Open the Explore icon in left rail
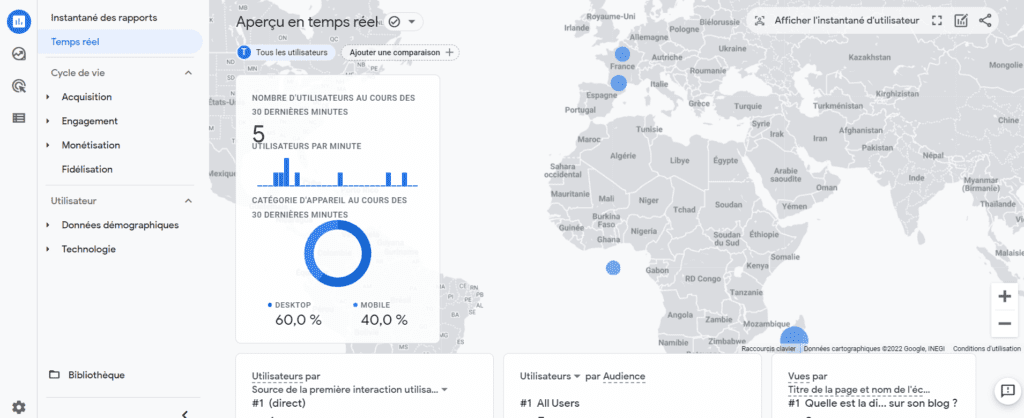Screen dimensions: 1024x418 18,54
